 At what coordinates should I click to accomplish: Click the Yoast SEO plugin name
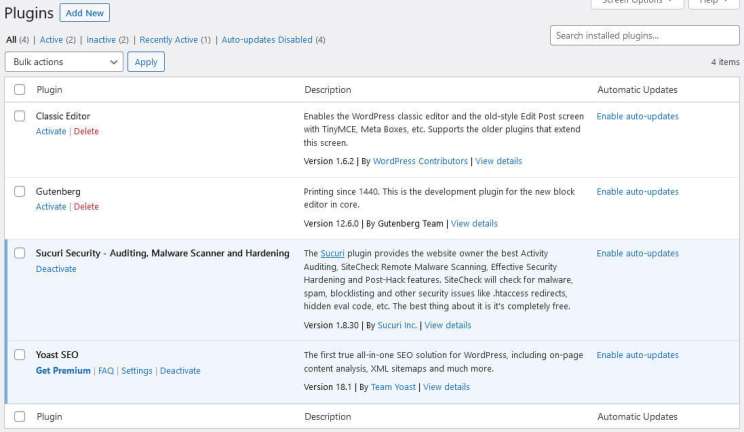pos(57,355)
